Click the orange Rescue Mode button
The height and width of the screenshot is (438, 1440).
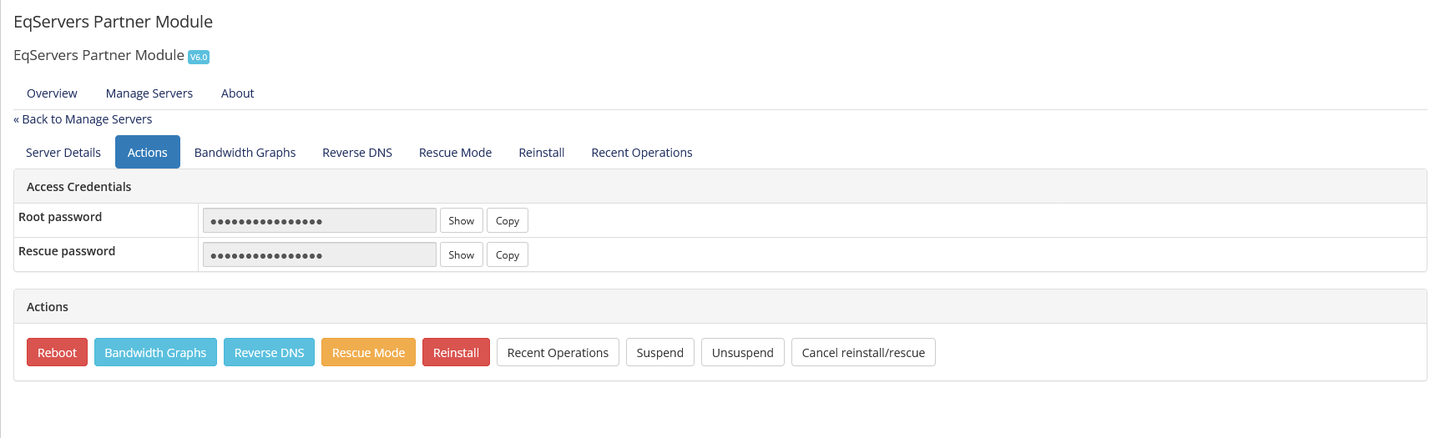click(x=368, y=352)
